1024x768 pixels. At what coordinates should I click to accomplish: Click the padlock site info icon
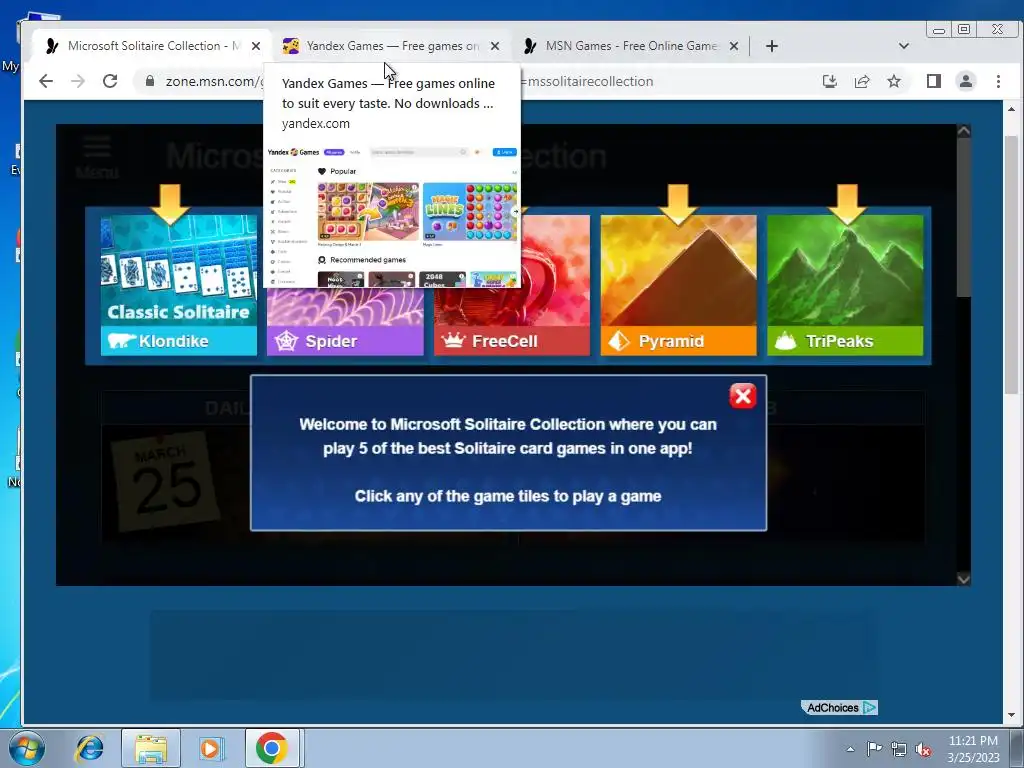150,81
